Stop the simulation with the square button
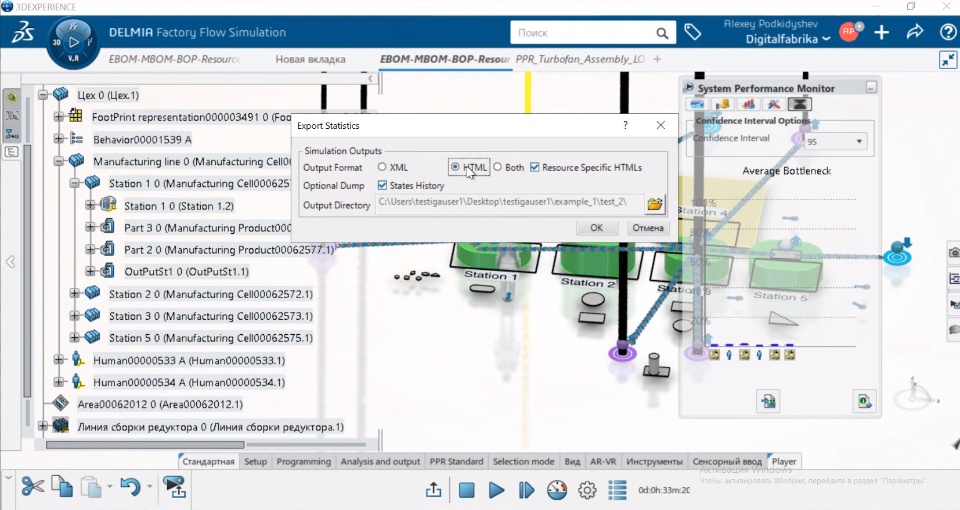 (x=467, y=490)
